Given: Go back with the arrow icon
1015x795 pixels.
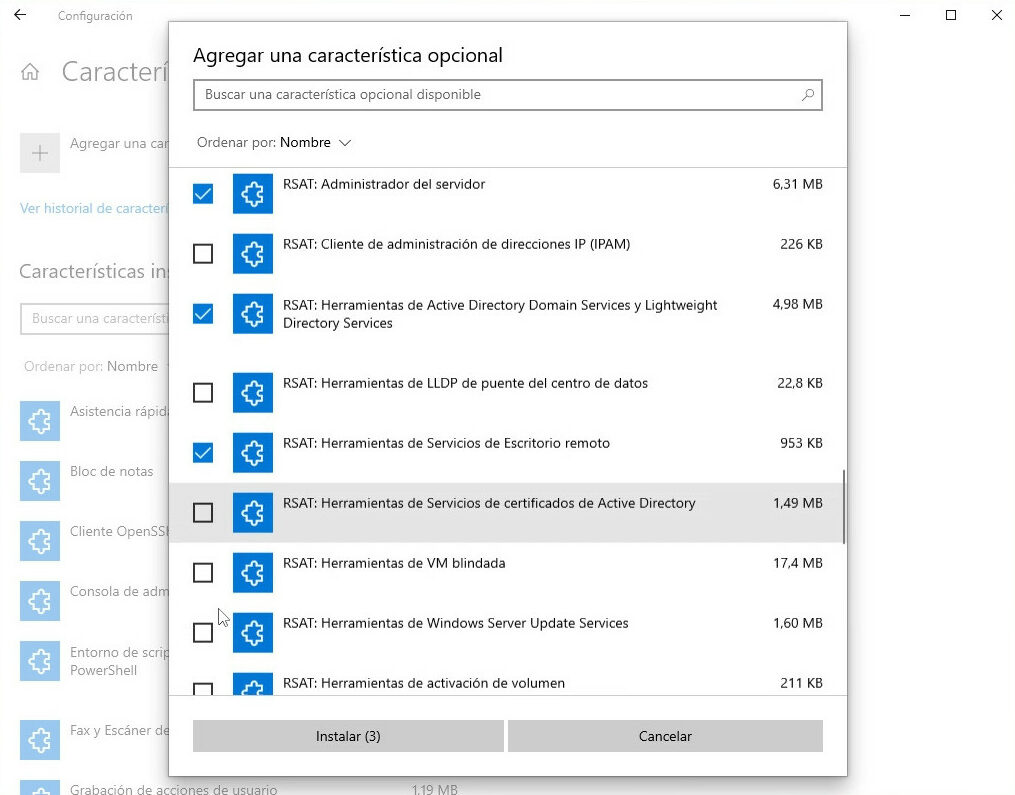Looking at the screenshot, I should (x=20, y=15).
